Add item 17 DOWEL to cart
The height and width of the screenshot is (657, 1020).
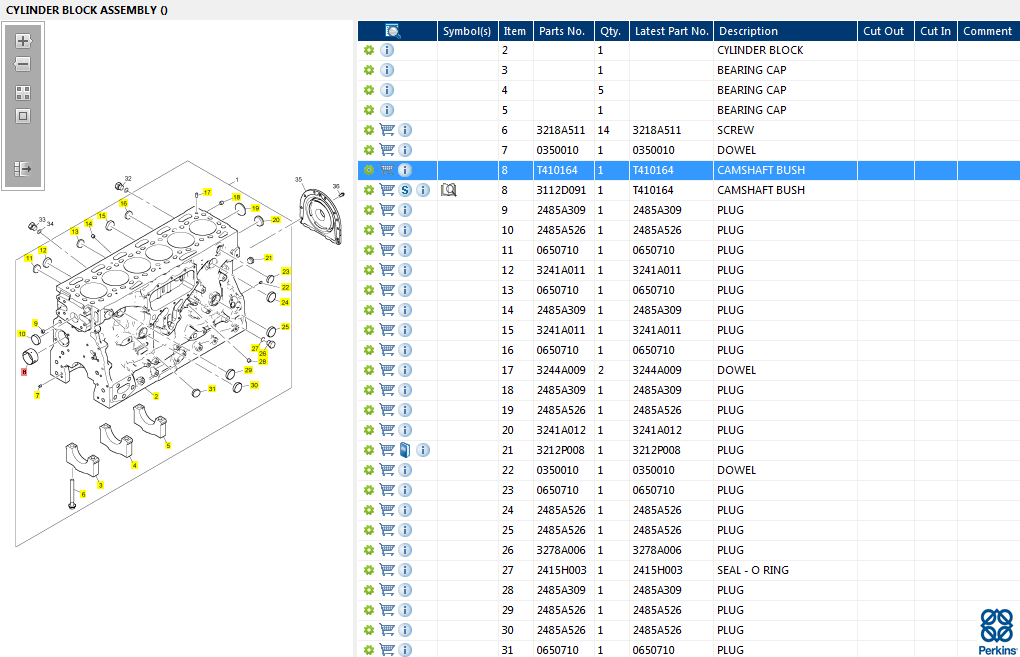(387, 370)
